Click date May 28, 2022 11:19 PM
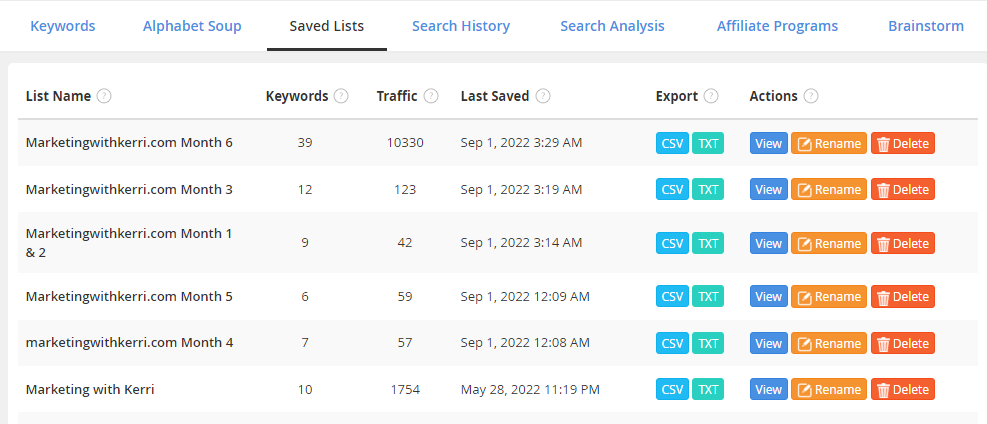This screenshot has height=424, width=987. tap(530, 389)
